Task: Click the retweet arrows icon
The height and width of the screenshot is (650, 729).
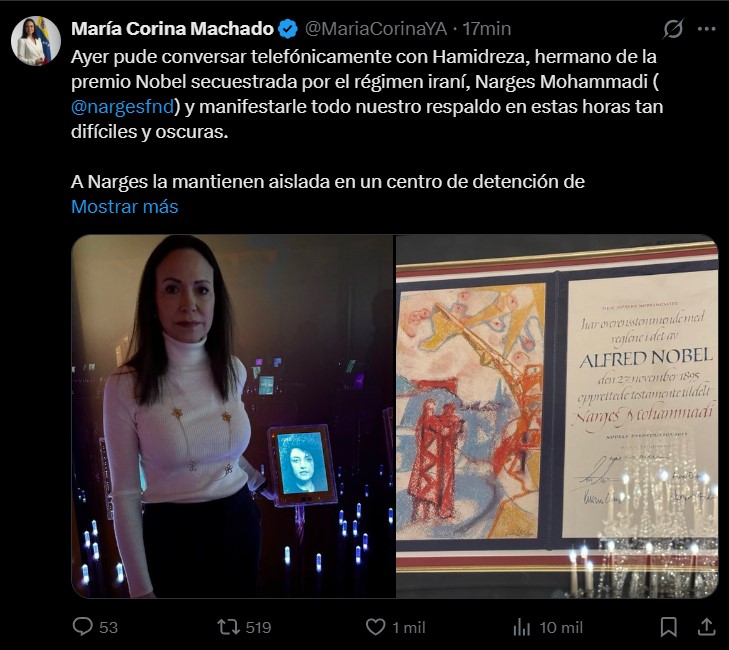Action: [228, 627]
